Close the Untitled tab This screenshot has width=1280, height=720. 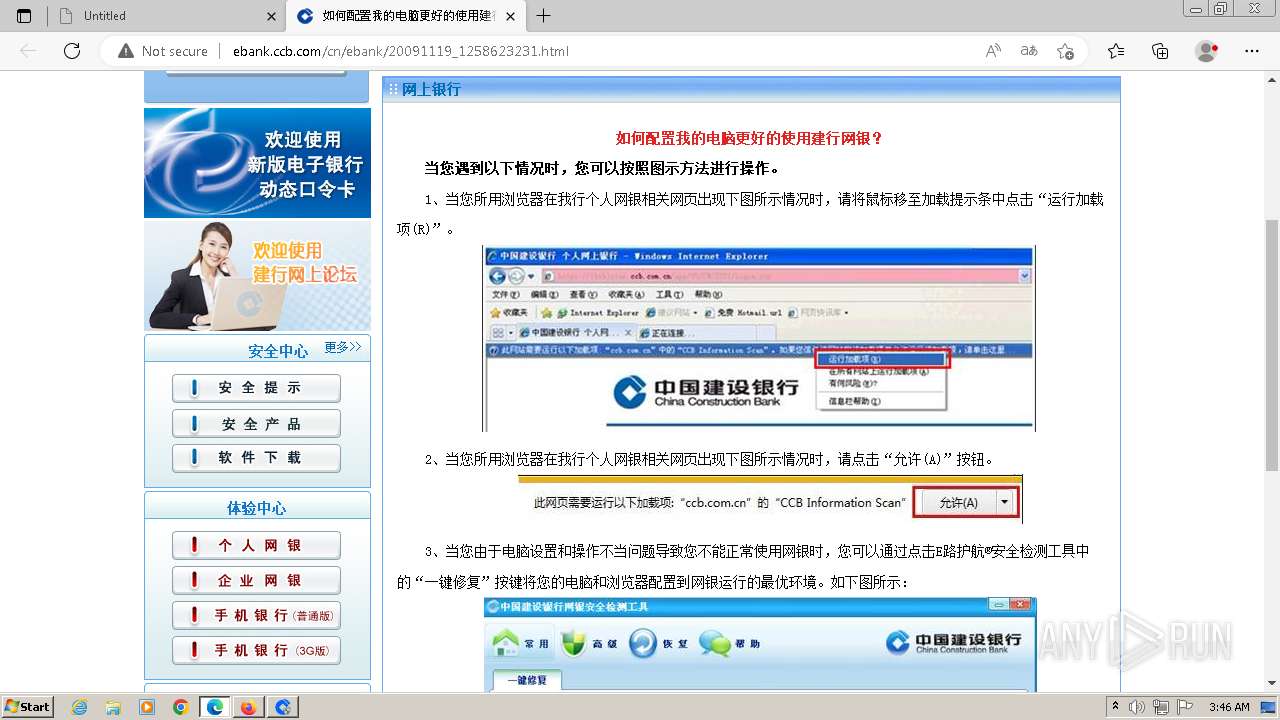pyautogui.click(x=271, y=16)
